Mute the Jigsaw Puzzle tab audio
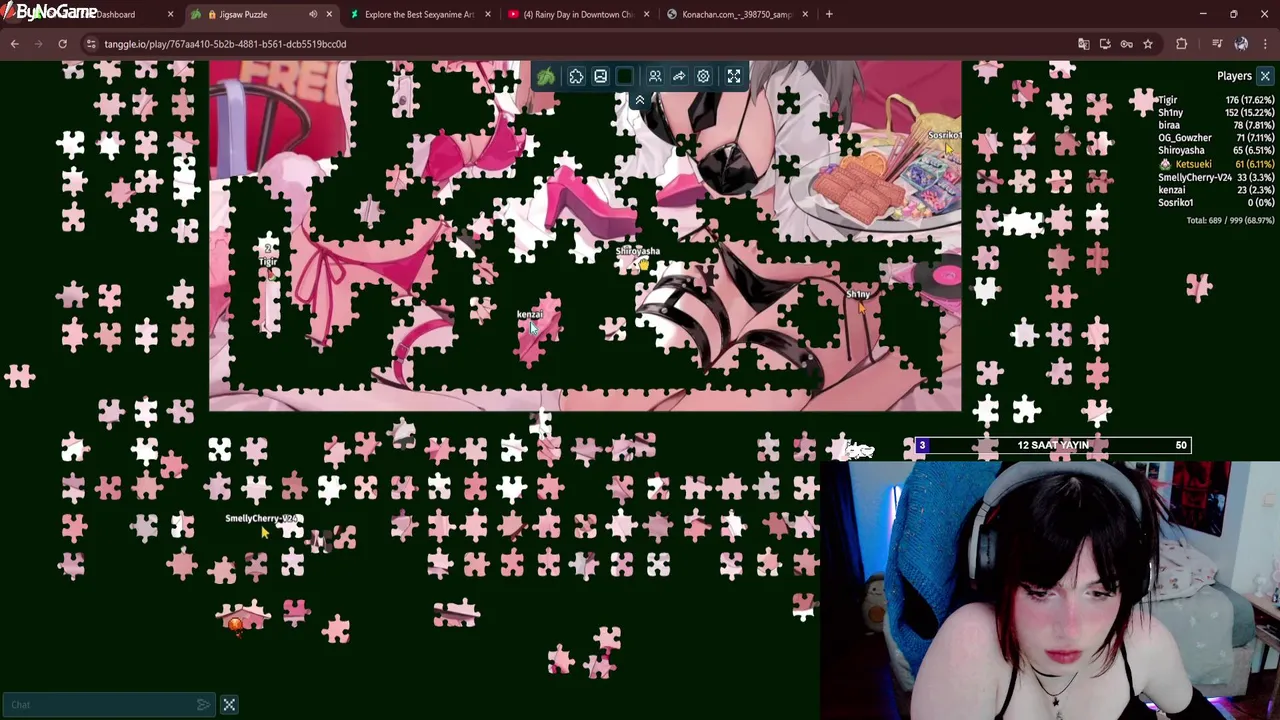This screenshot has width=1280, height=720. (x=313, y=14)
